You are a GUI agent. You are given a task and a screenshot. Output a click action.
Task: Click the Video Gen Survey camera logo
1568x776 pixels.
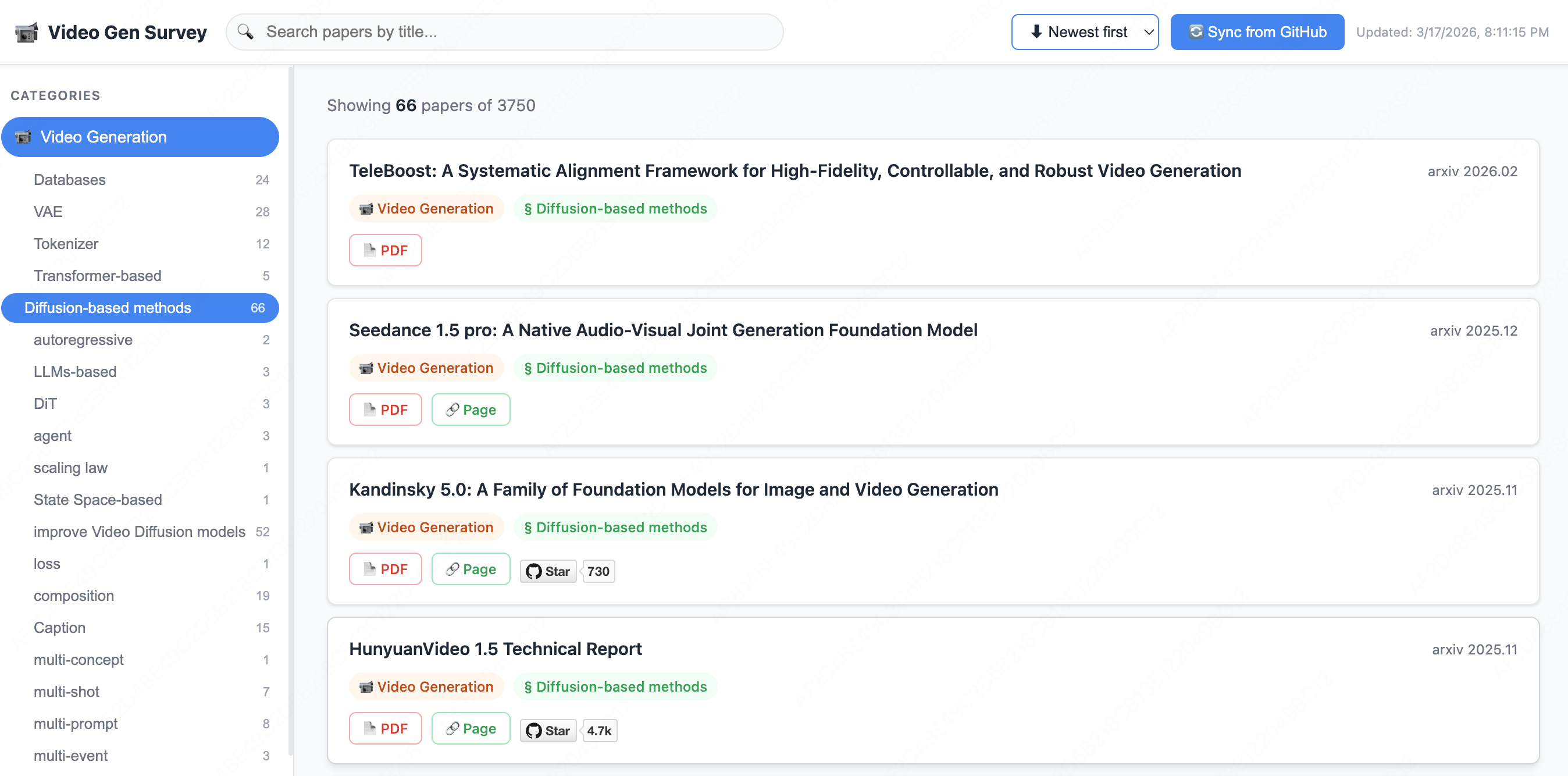point(26,32)
